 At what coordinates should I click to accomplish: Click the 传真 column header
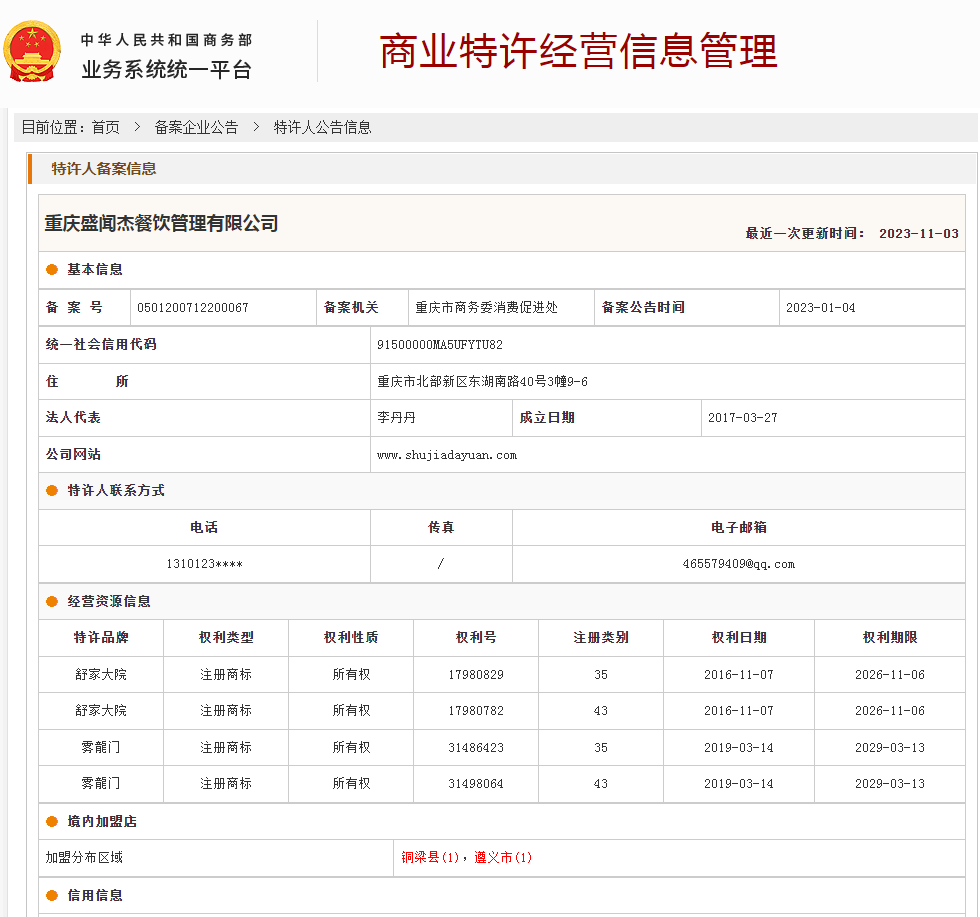(x=441, y=528)
